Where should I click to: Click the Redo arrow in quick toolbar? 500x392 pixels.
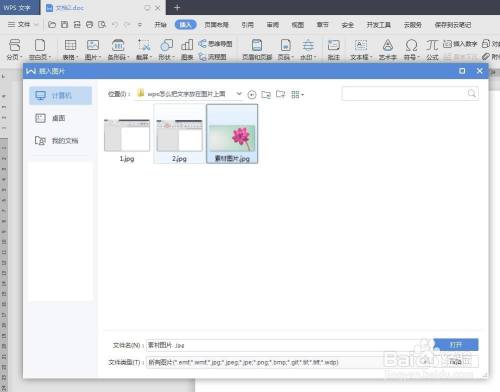pos(127,24)
